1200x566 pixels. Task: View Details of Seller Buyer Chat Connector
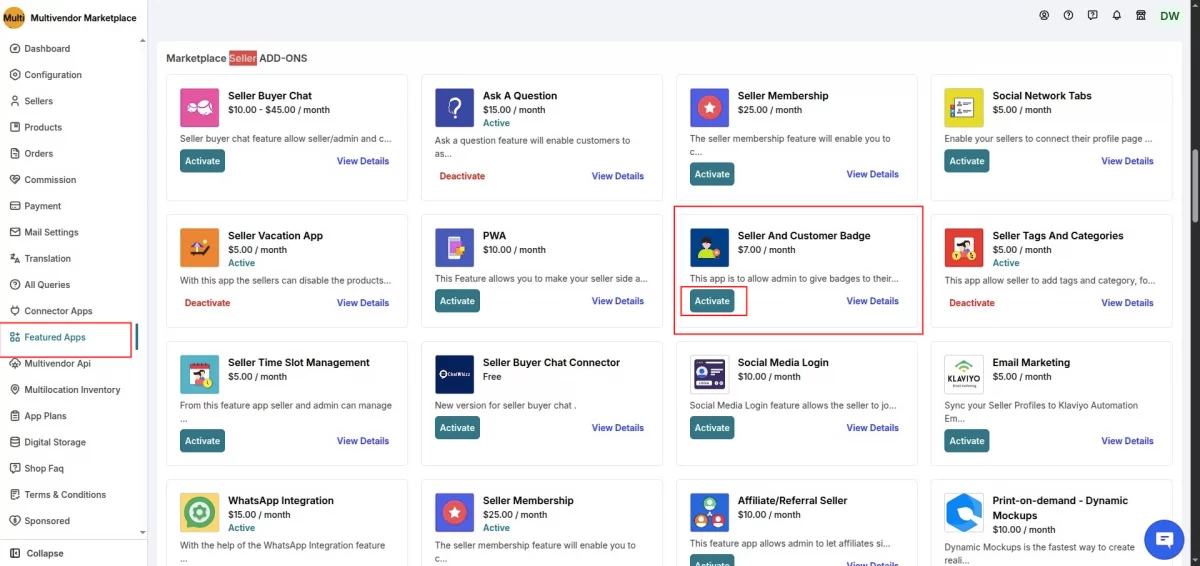(x=618, y=428)
